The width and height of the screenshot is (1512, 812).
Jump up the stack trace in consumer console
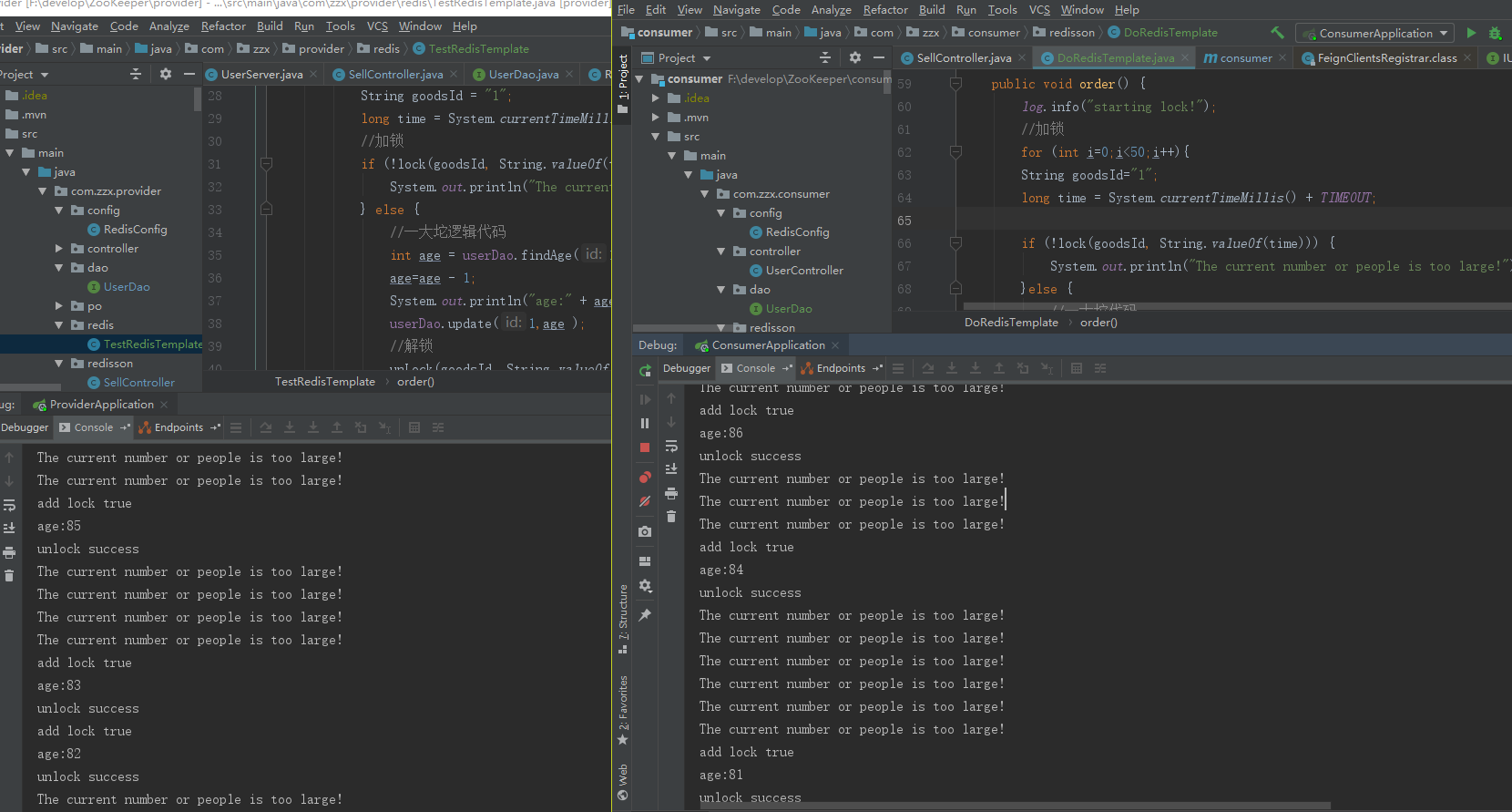671,398
